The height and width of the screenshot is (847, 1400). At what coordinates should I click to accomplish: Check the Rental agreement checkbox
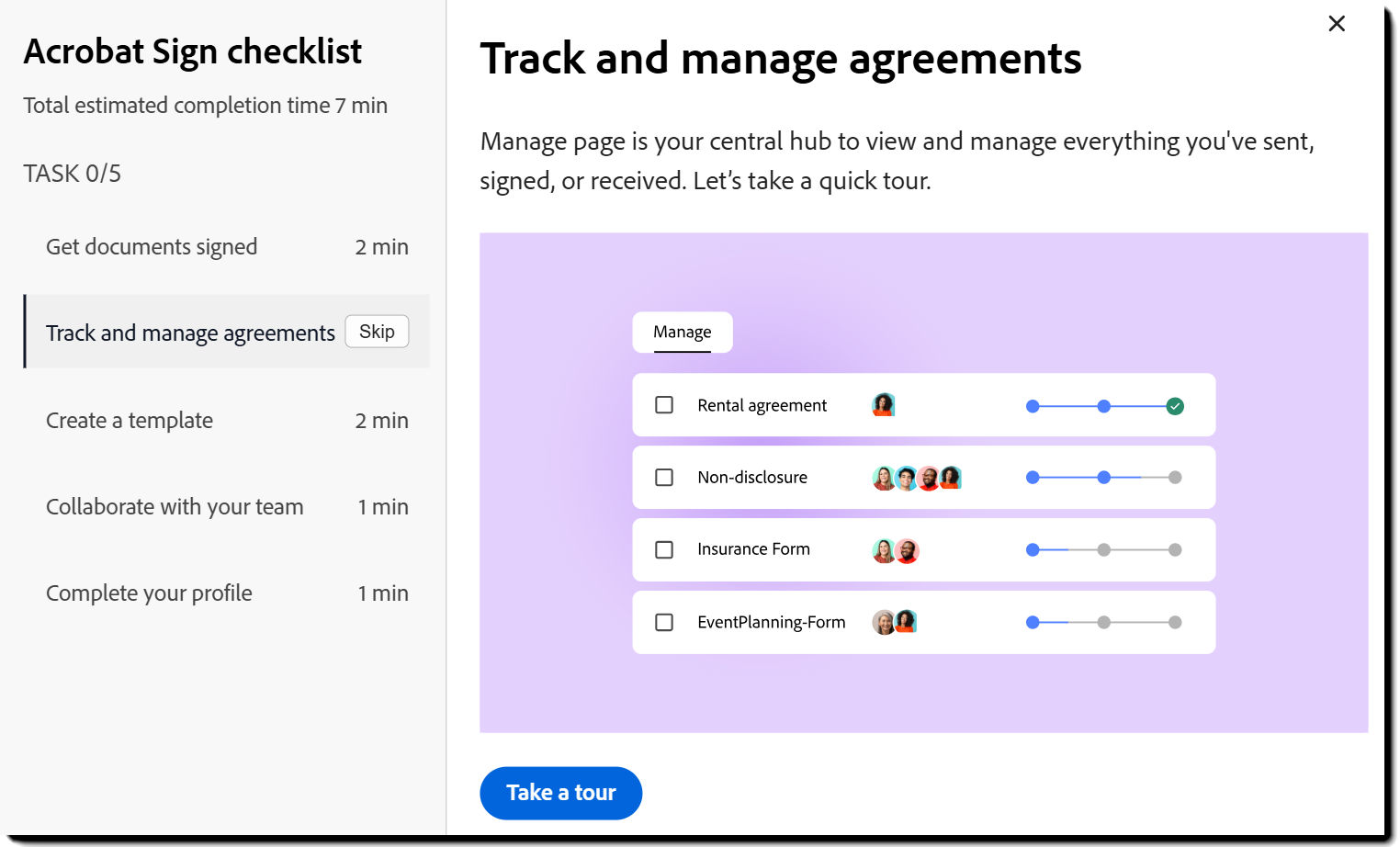(663, 404)
